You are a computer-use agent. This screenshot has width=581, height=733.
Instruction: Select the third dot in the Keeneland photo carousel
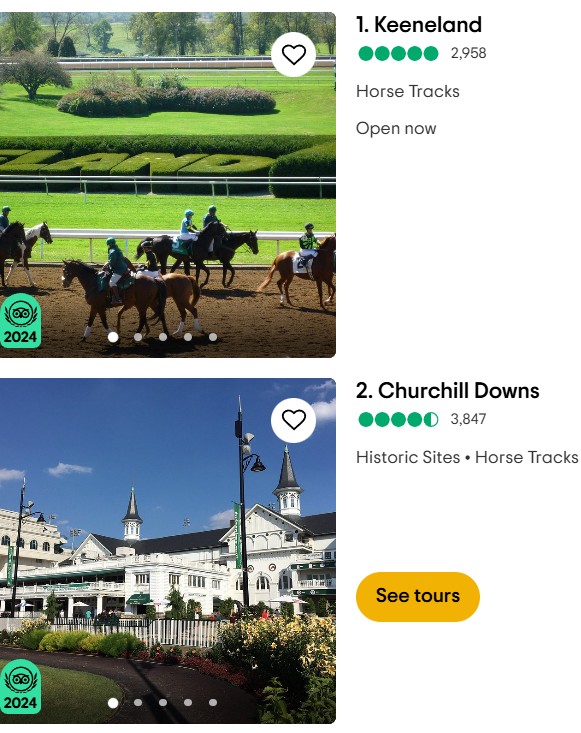point(163,337)
